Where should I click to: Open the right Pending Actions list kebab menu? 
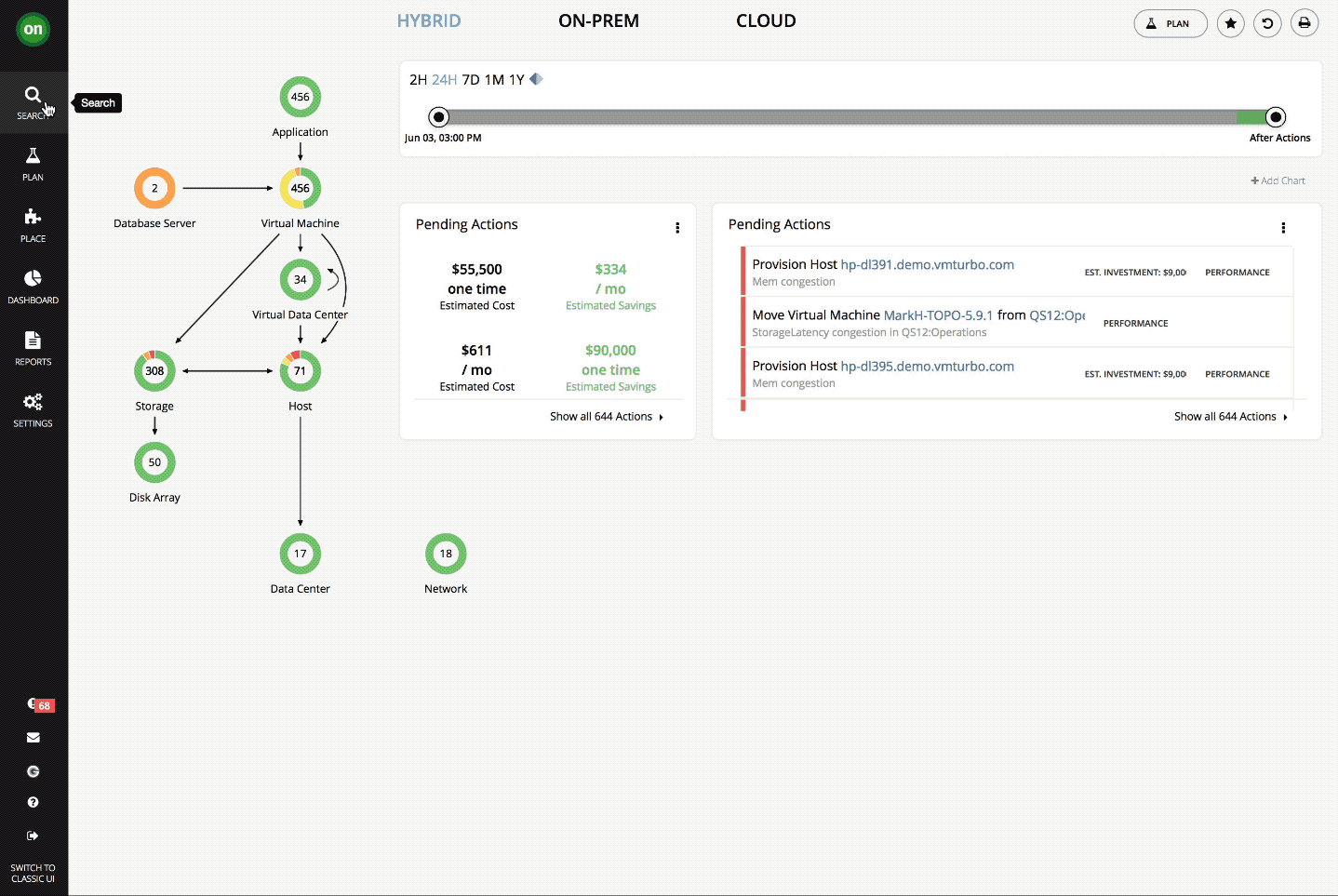[1283, 228]
